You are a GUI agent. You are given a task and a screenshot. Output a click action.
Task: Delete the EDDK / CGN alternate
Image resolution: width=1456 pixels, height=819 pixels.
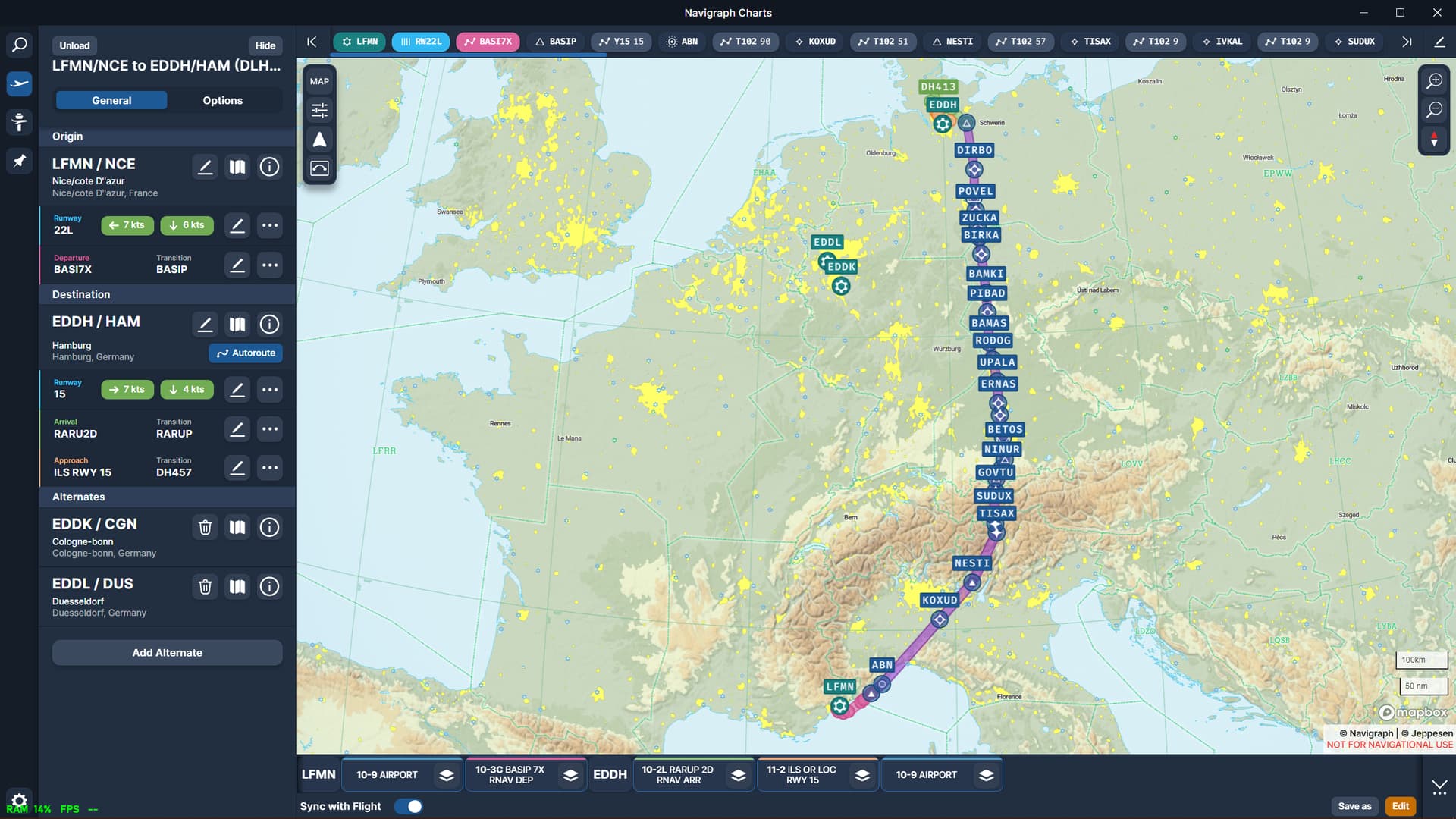[206, 527]
